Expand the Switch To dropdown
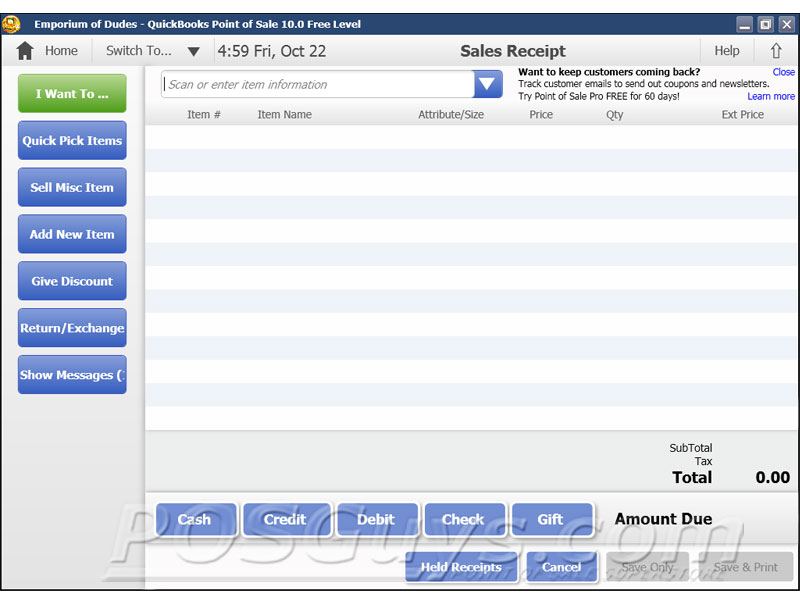The height and width of the screenshot is (600, 800). tap(193, 51)
